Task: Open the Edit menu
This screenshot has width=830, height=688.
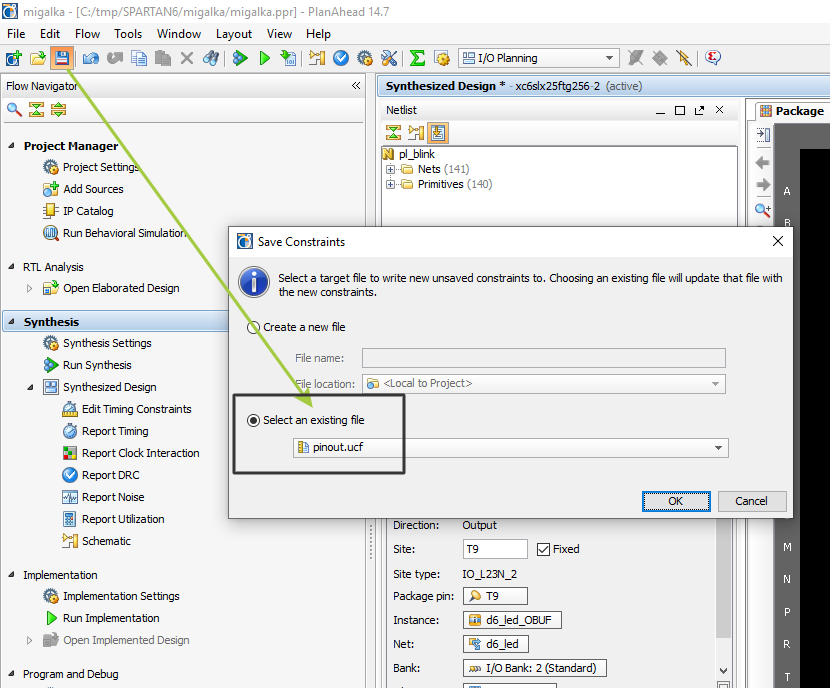Action: [x=50, y=34]
